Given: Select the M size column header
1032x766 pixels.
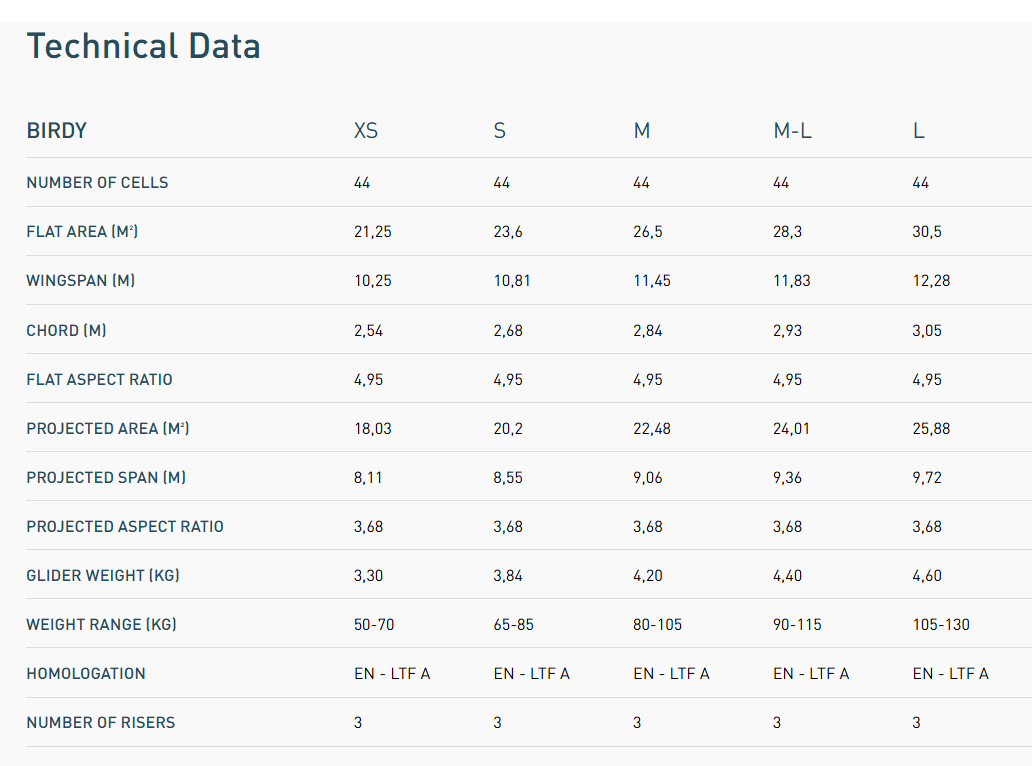Looking at the screenshot, I should click(641, 131).
